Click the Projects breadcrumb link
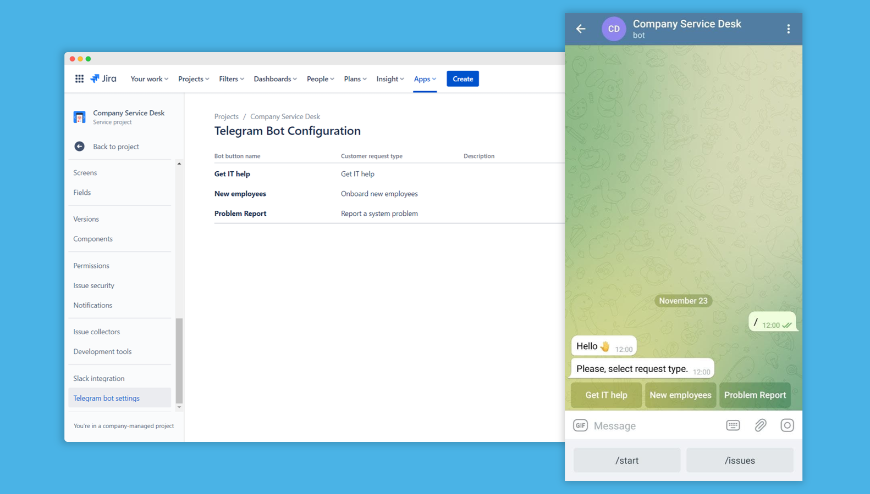The height and width of the screenshot is (494, 870). click(x=226, y=117)
